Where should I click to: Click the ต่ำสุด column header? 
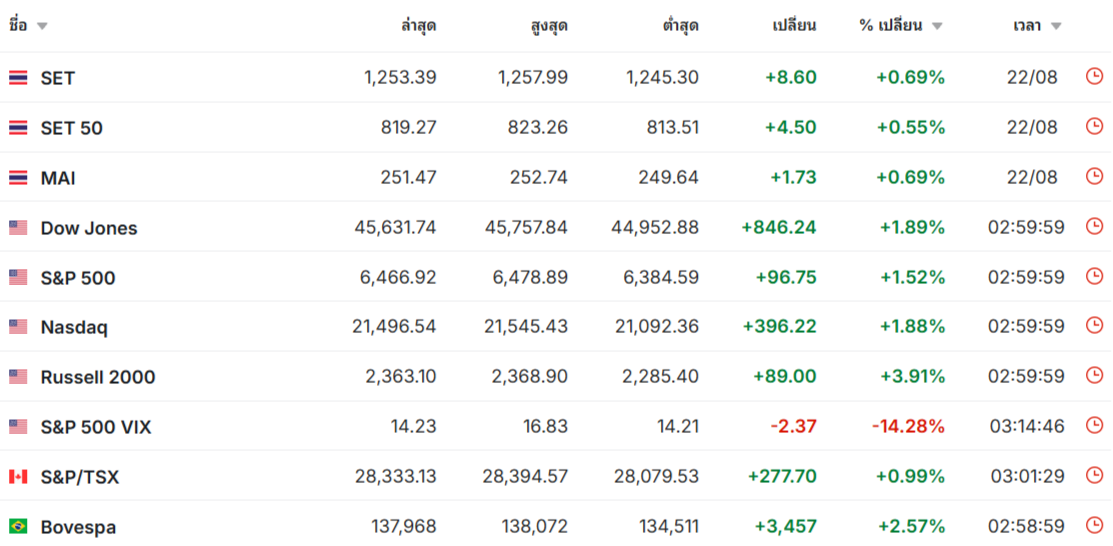tap(679, 26)
